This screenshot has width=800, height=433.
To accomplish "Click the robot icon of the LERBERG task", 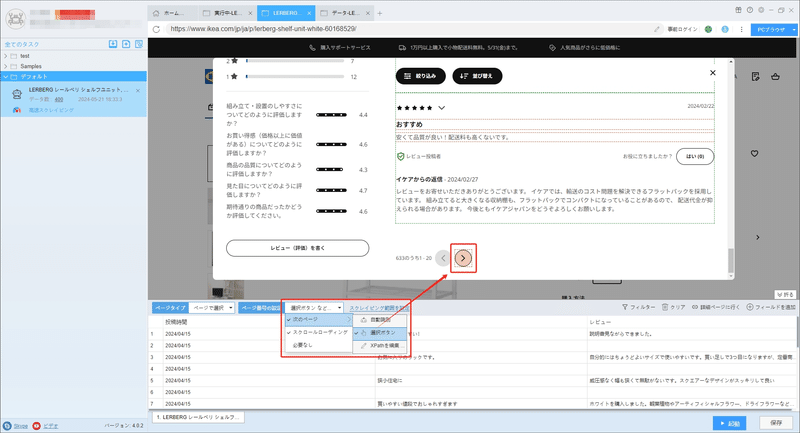I will pos(17,94).
